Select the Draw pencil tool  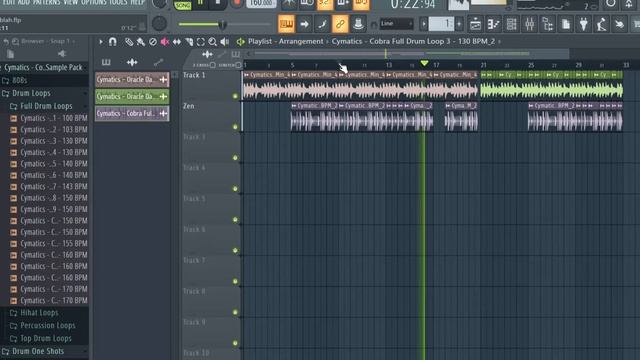click(129, 42)
